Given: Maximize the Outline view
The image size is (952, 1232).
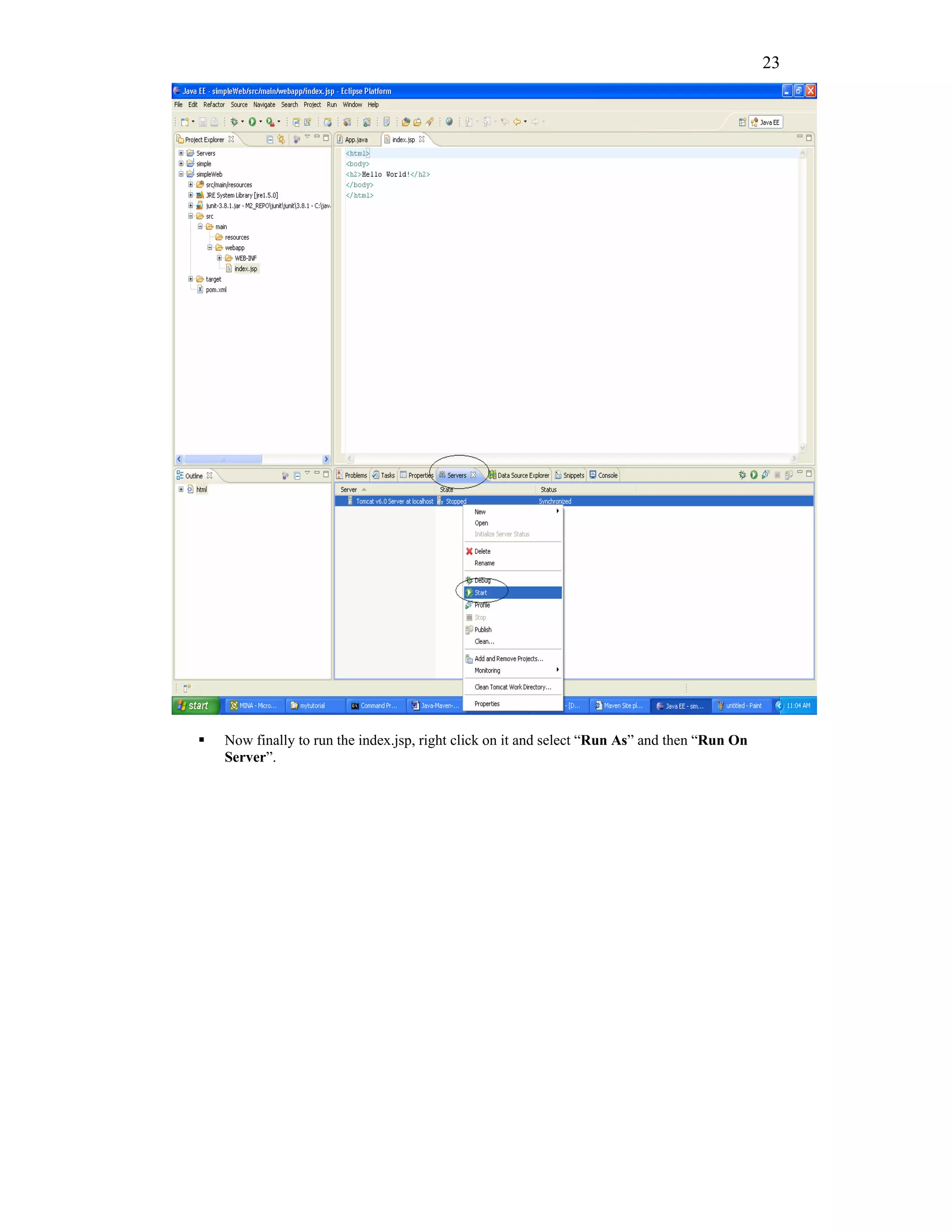Looking at the screenshot, I should tap(326, 474).
